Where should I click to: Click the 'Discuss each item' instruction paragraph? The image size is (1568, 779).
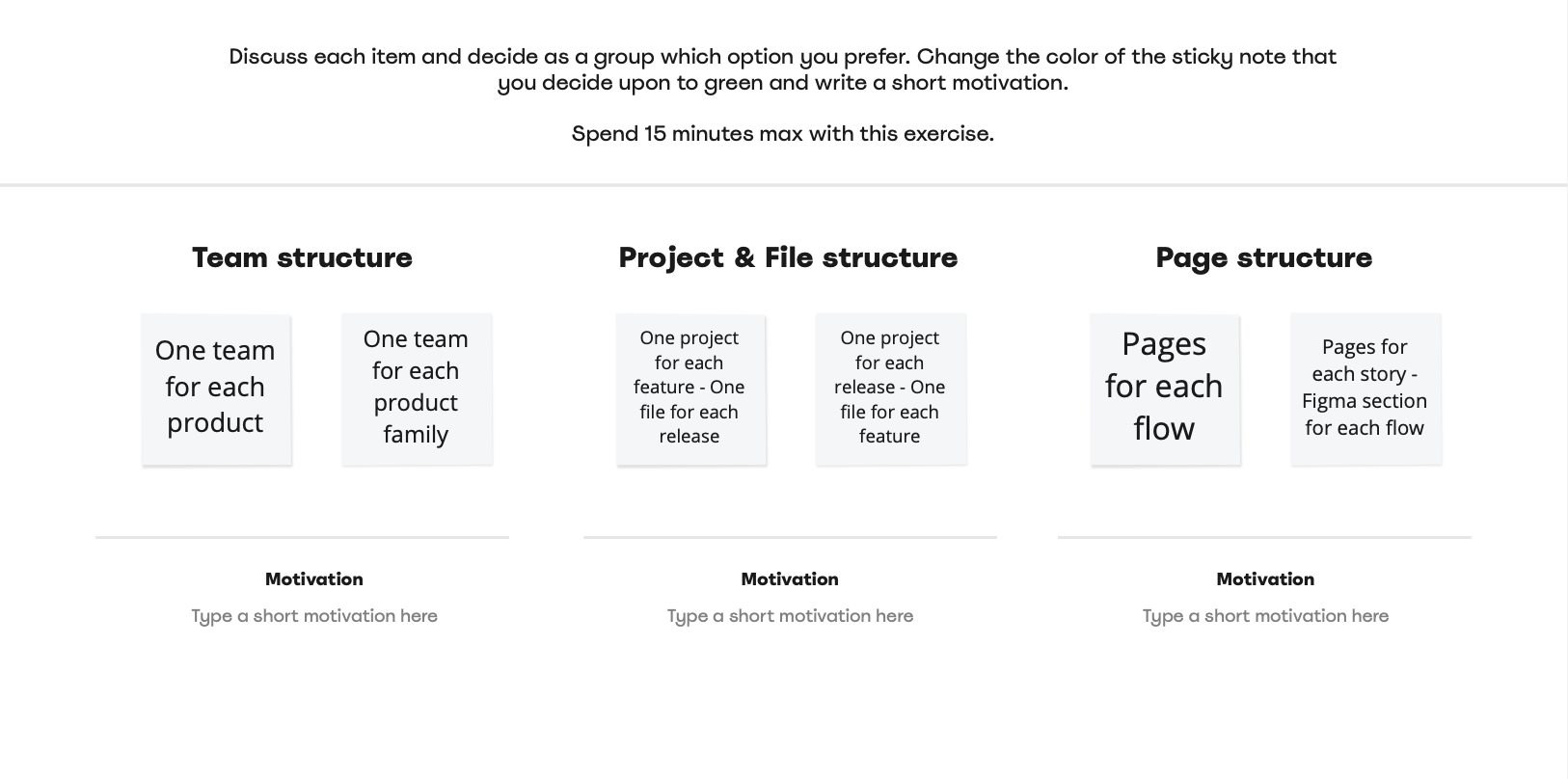coord(783,69)
